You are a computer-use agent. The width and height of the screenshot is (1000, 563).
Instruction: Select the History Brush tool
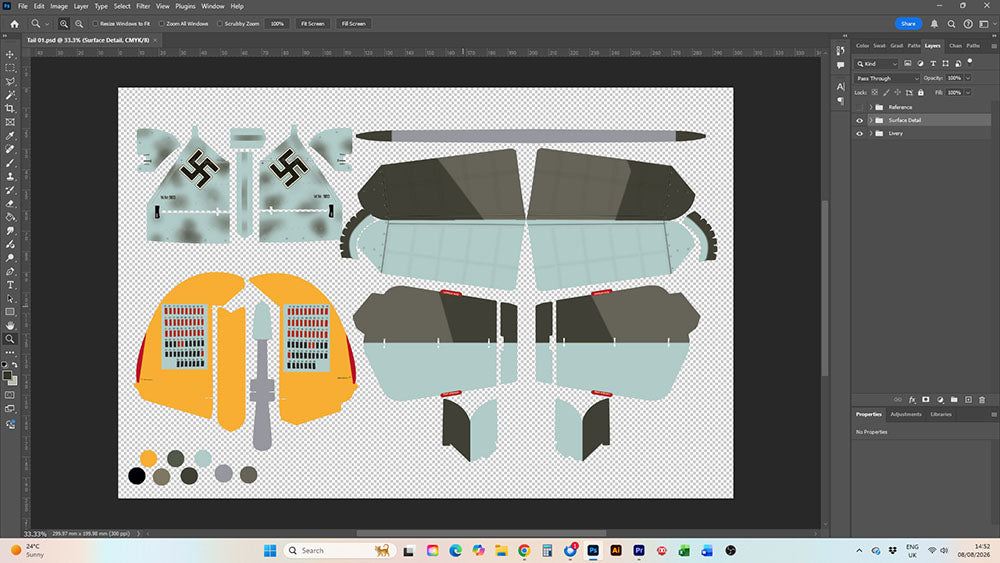pyautogui.click(x=10, y=190)
